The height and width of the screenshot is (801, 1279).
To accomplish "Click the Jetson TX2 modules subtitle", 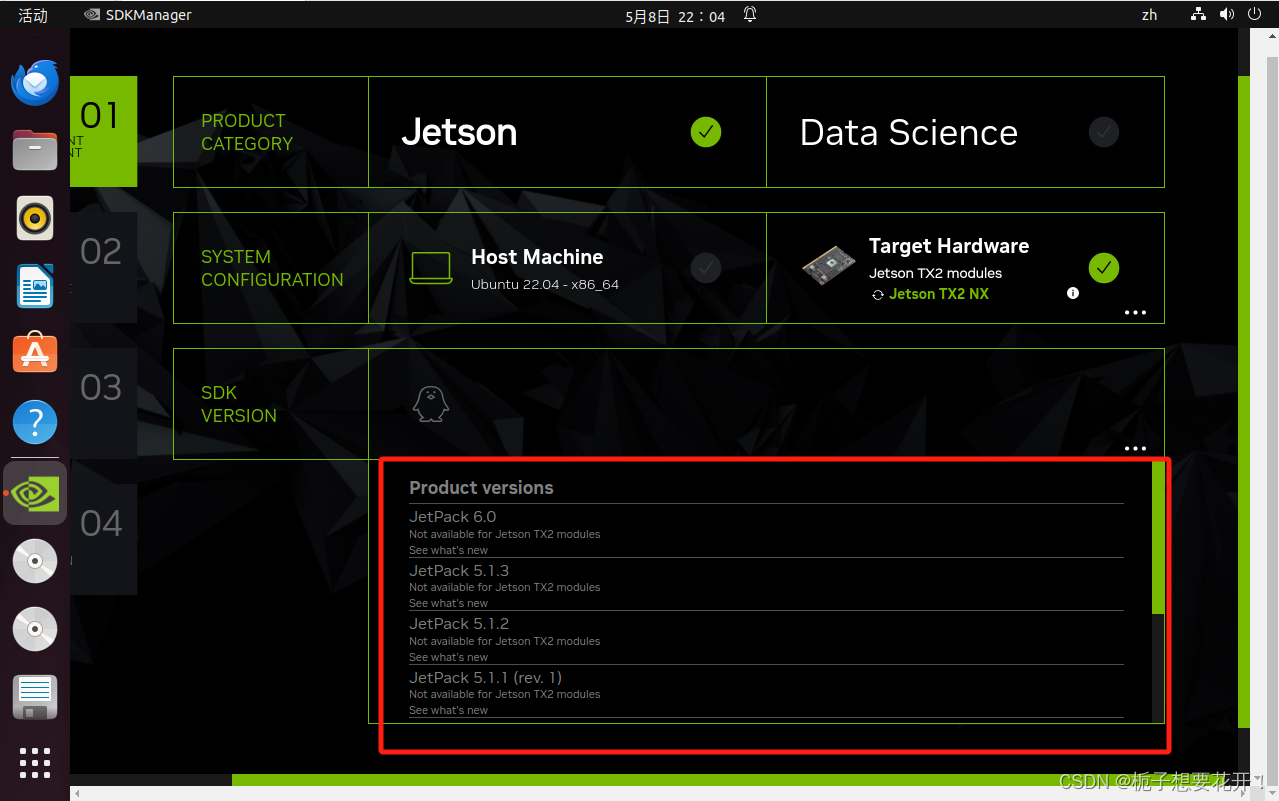I will 935,273.
